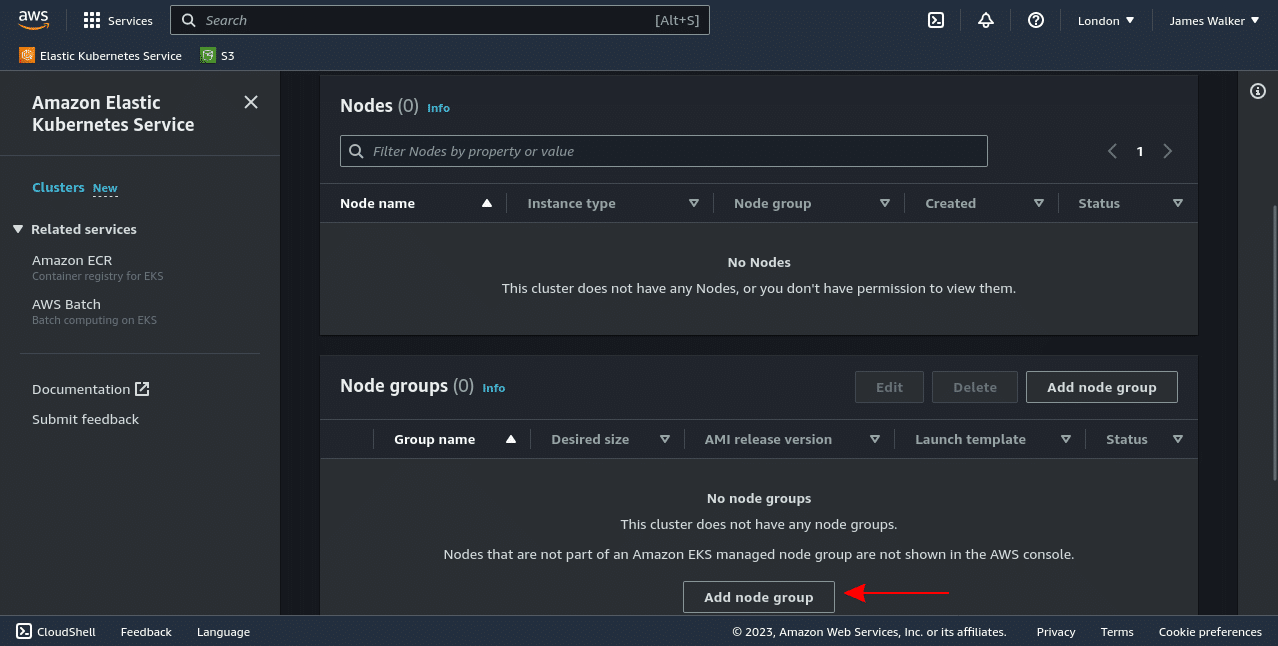
Task: Sort by Created column arrow
Action: 1039,203
